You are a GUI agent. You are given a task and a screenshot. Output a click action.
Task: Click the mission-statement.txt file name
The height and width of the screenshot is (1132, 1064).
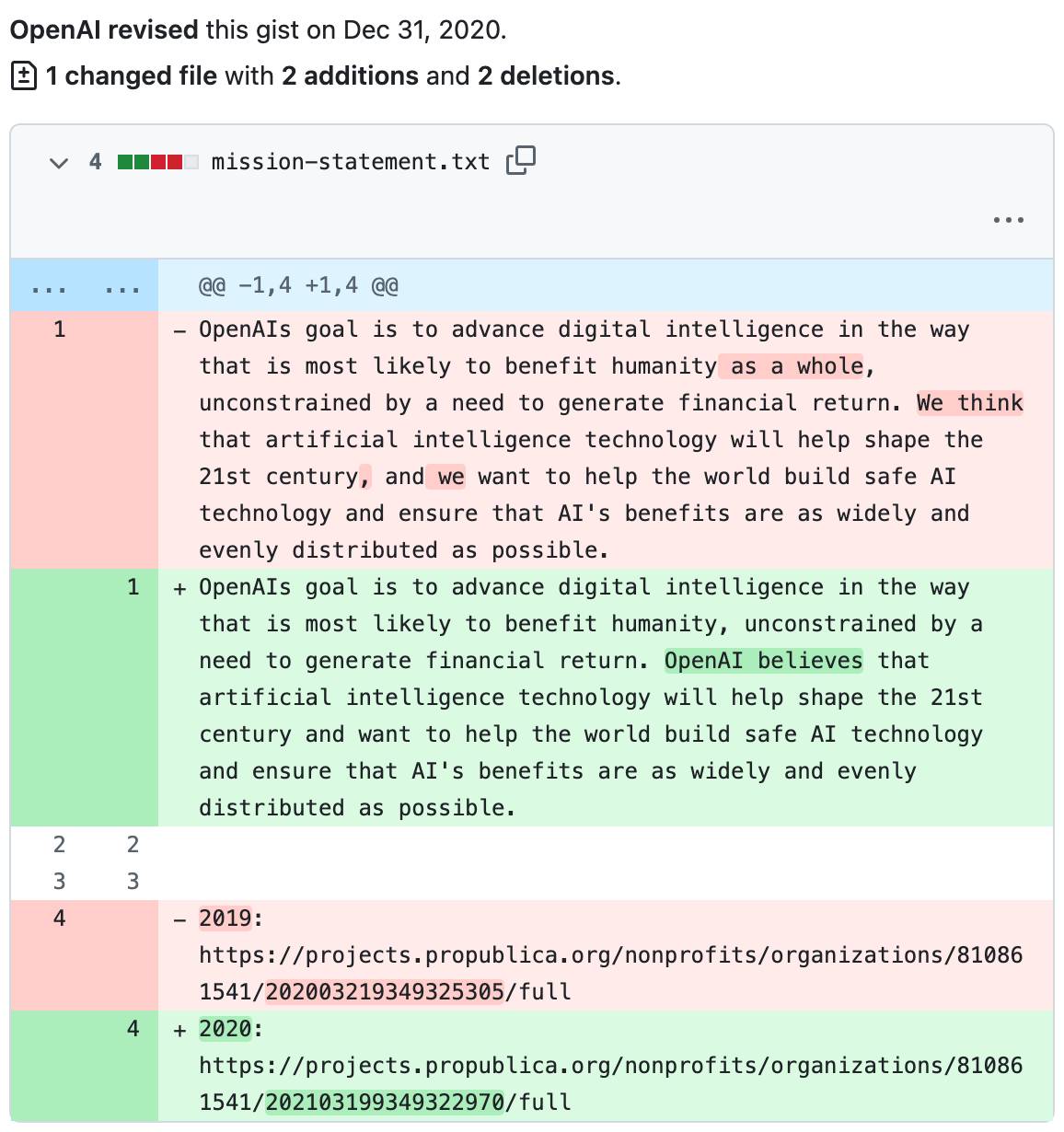[350, 161]
